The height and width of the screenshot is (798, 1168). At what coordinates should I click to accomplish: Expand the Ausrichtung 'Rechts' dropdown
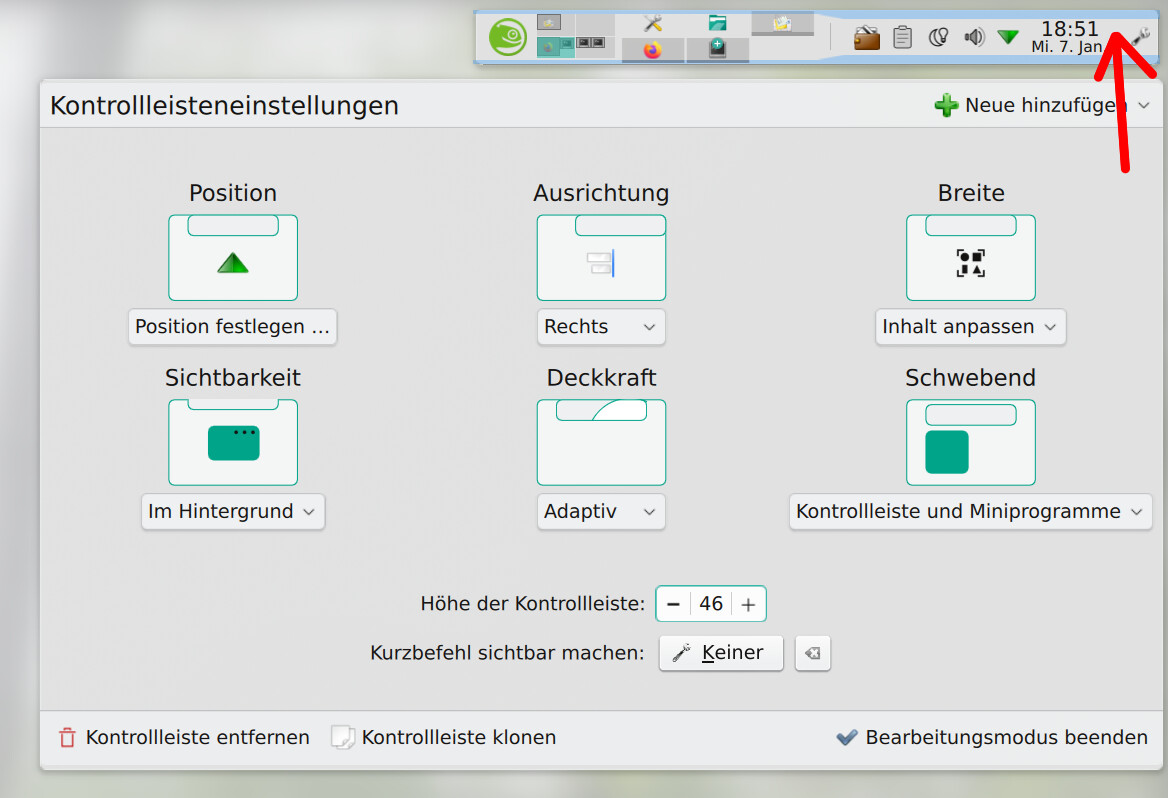coord(600,327)
